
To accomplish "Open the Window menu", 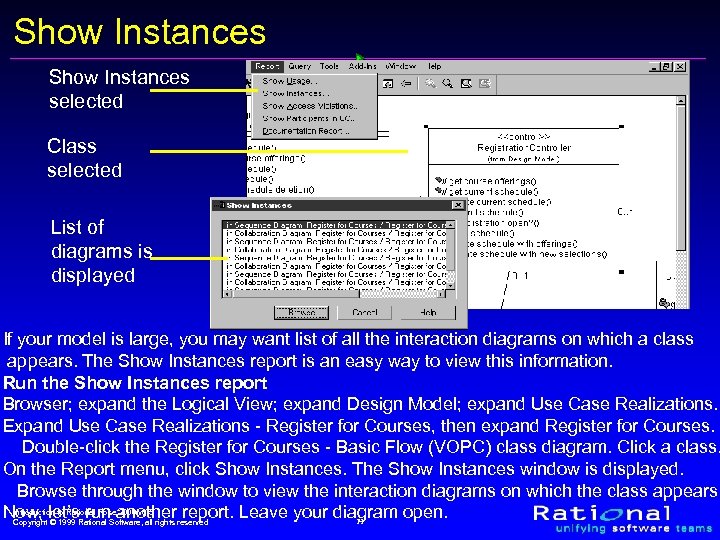I will tap(400, 67).
